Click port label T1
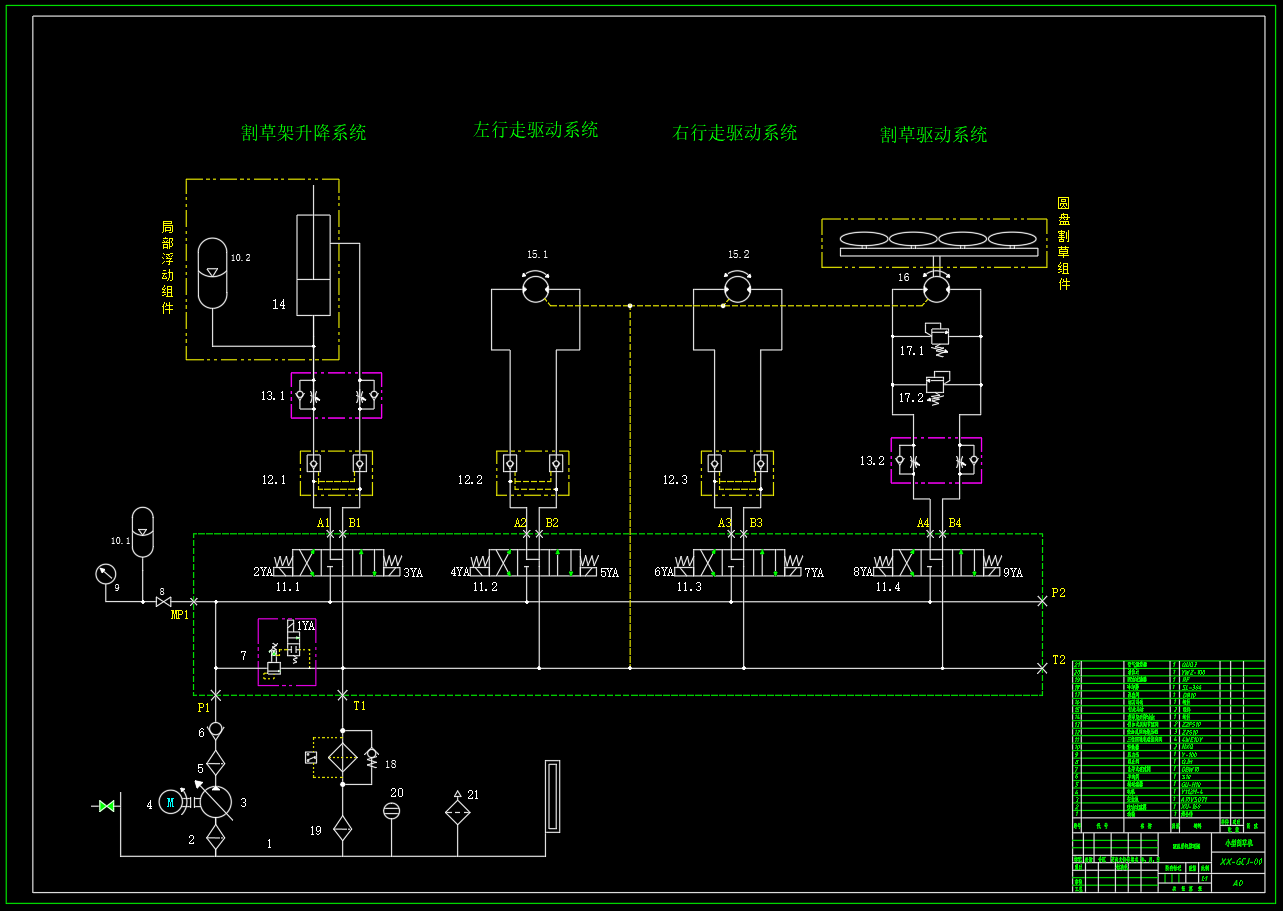This screenshot has height=911, width=1283. [x=360, y=705]
